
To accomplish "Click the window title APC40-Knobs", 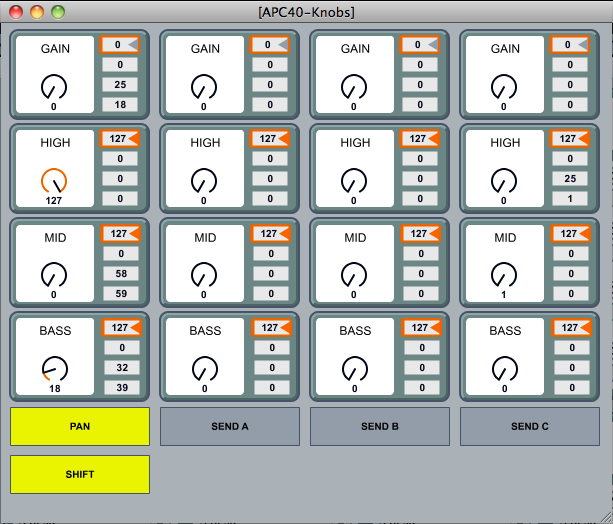I will pyautogui.click(x=306, y=13).
